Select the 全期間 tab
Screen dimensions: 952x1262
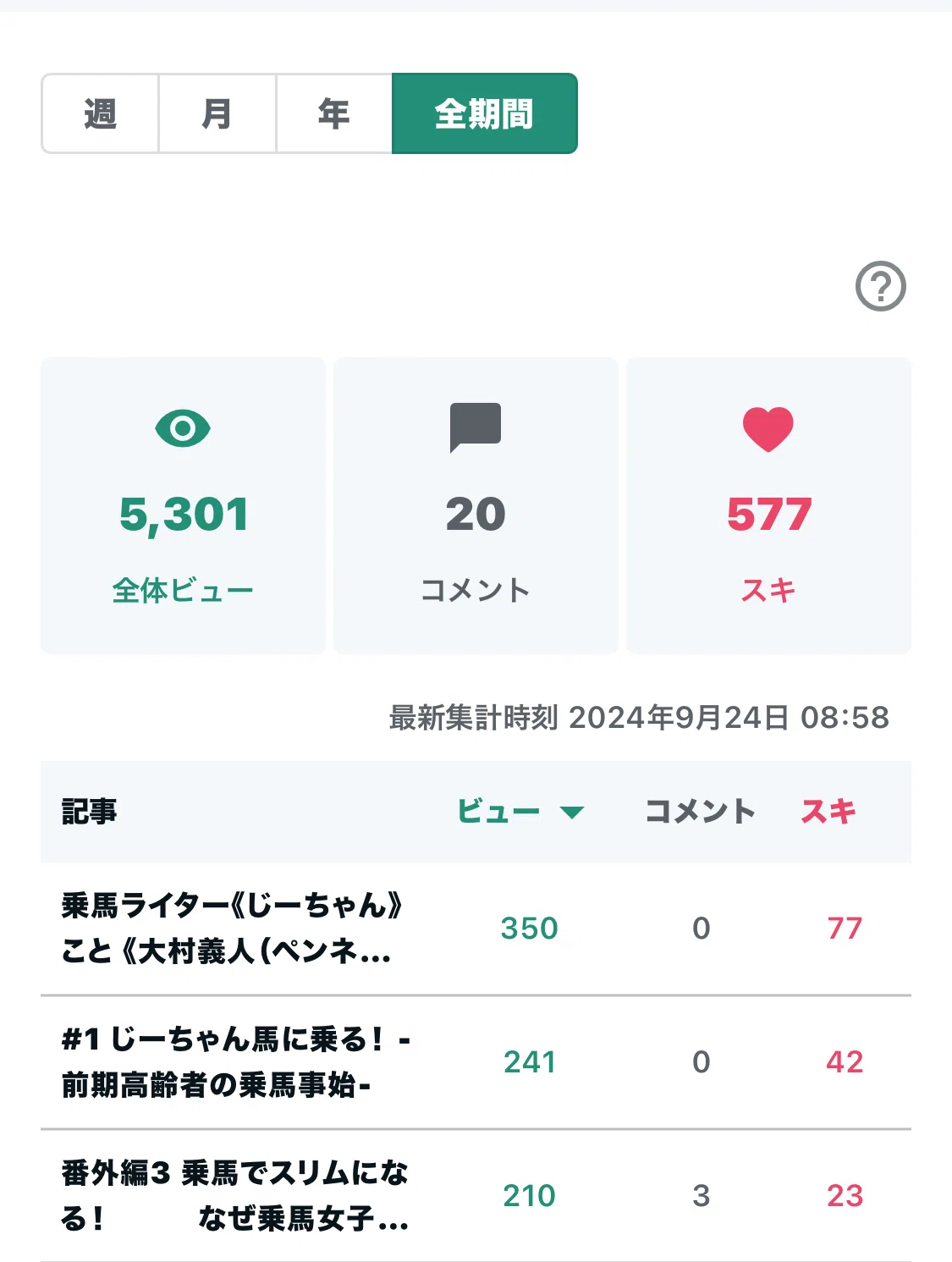pos(485,113)
